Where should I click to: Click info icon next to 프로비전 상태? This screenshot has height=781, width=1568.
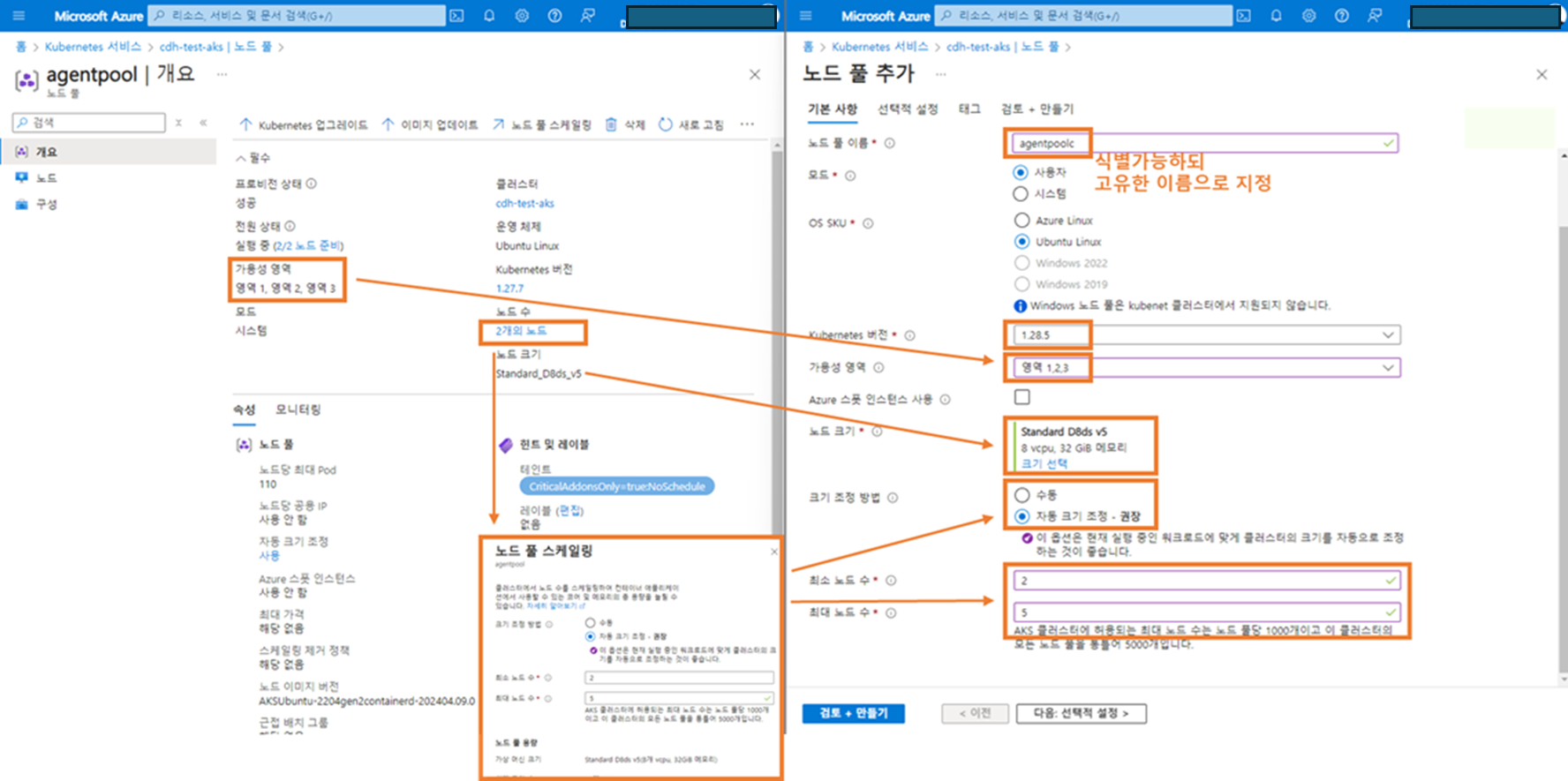312,184
